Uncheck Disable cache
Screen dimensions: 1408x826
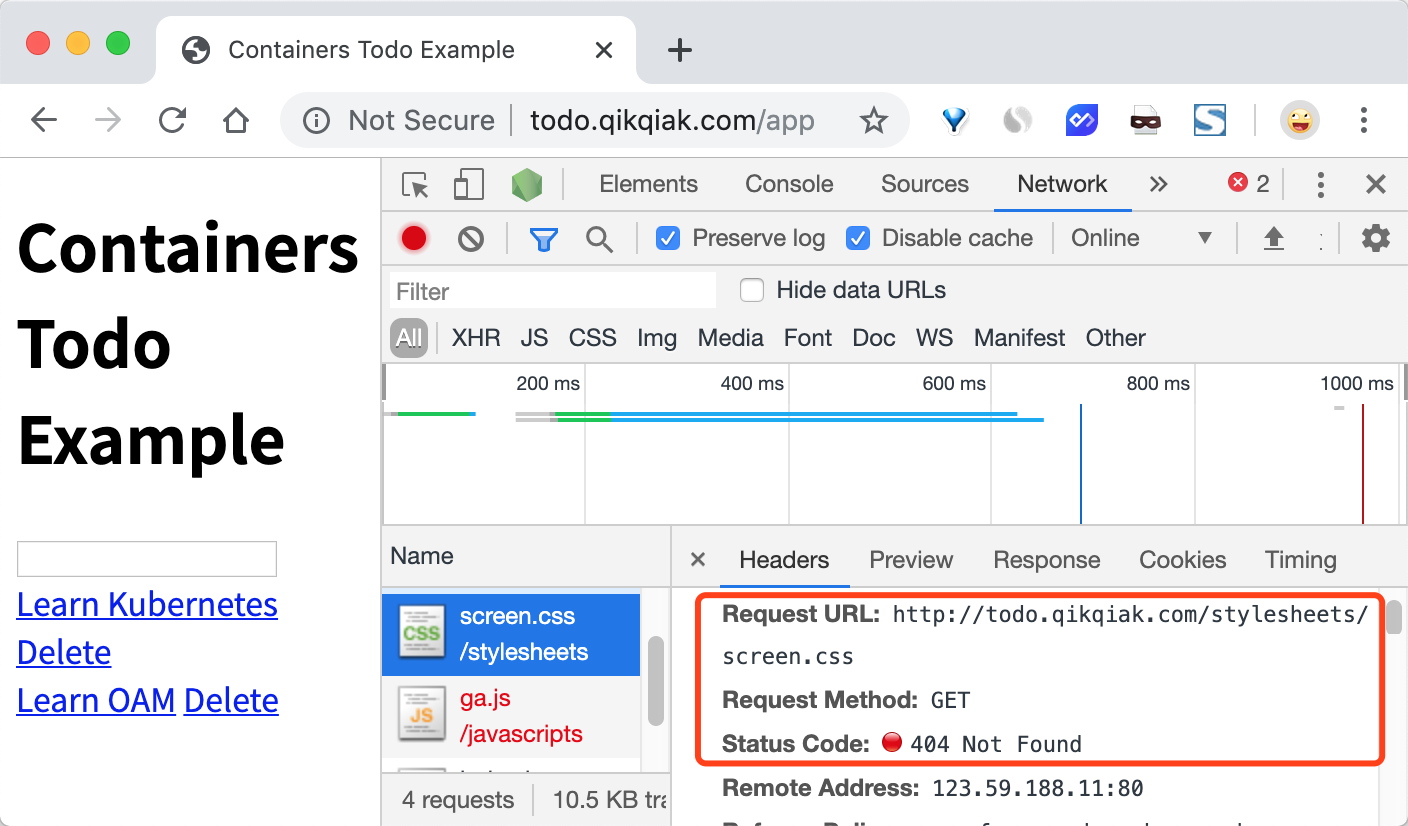[x=857, y=238]
